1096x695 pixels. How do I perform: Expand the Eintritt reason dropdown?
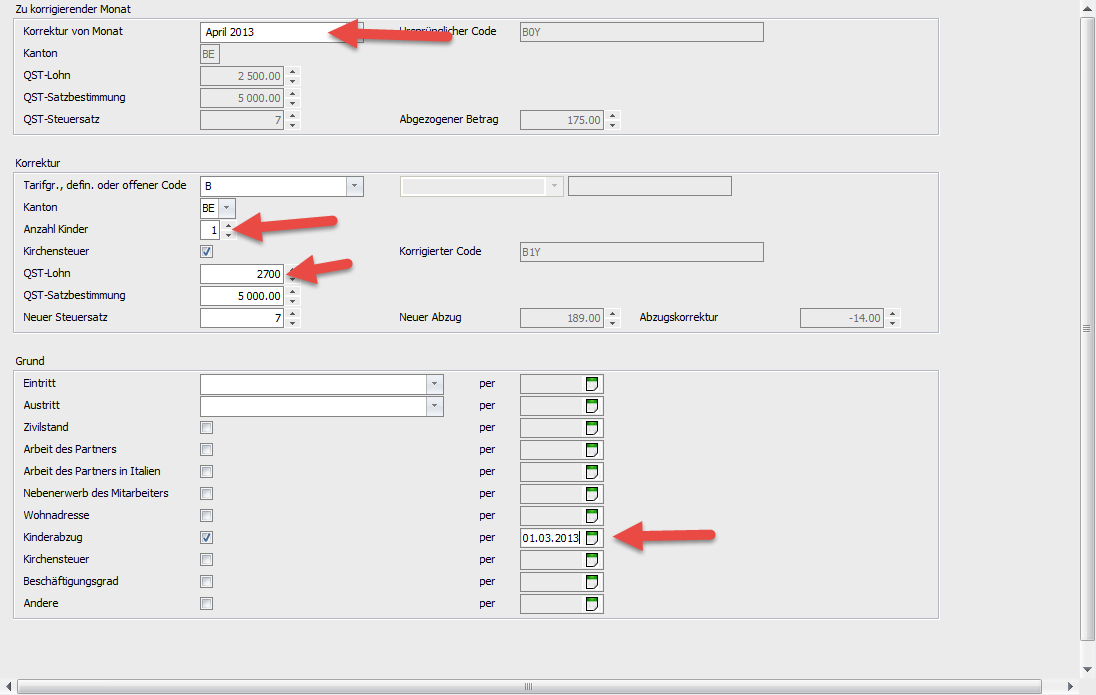tap(434, 384)
